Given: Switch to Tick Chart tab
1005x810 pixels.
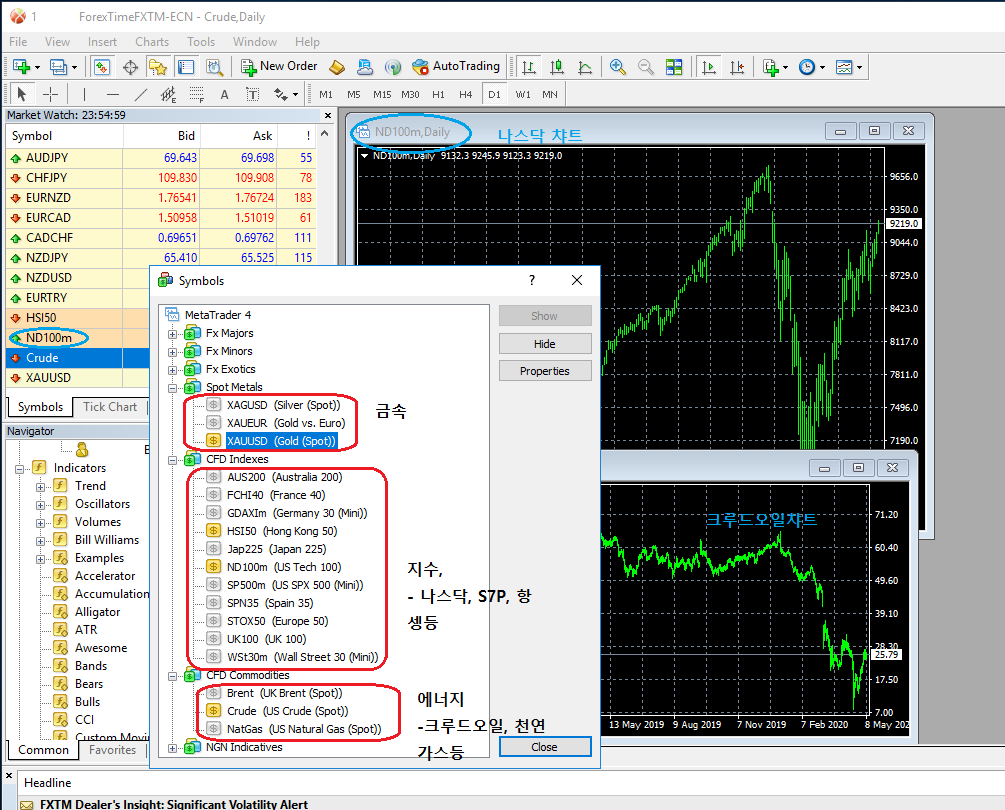Looking at the screenshot, I should click(x=110, y=407).
